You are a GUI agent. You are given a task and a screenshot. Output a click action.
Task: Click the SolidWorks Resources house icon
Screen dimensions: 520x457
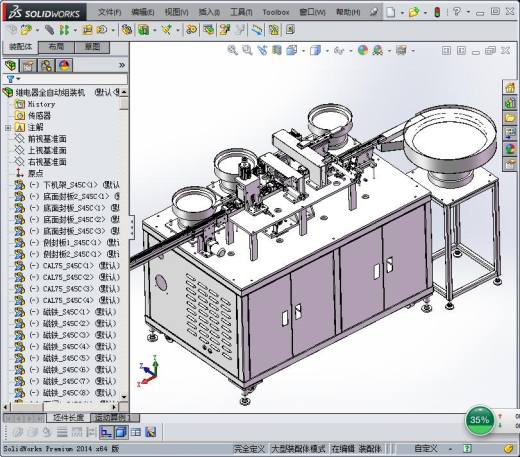tap(510, 88)
